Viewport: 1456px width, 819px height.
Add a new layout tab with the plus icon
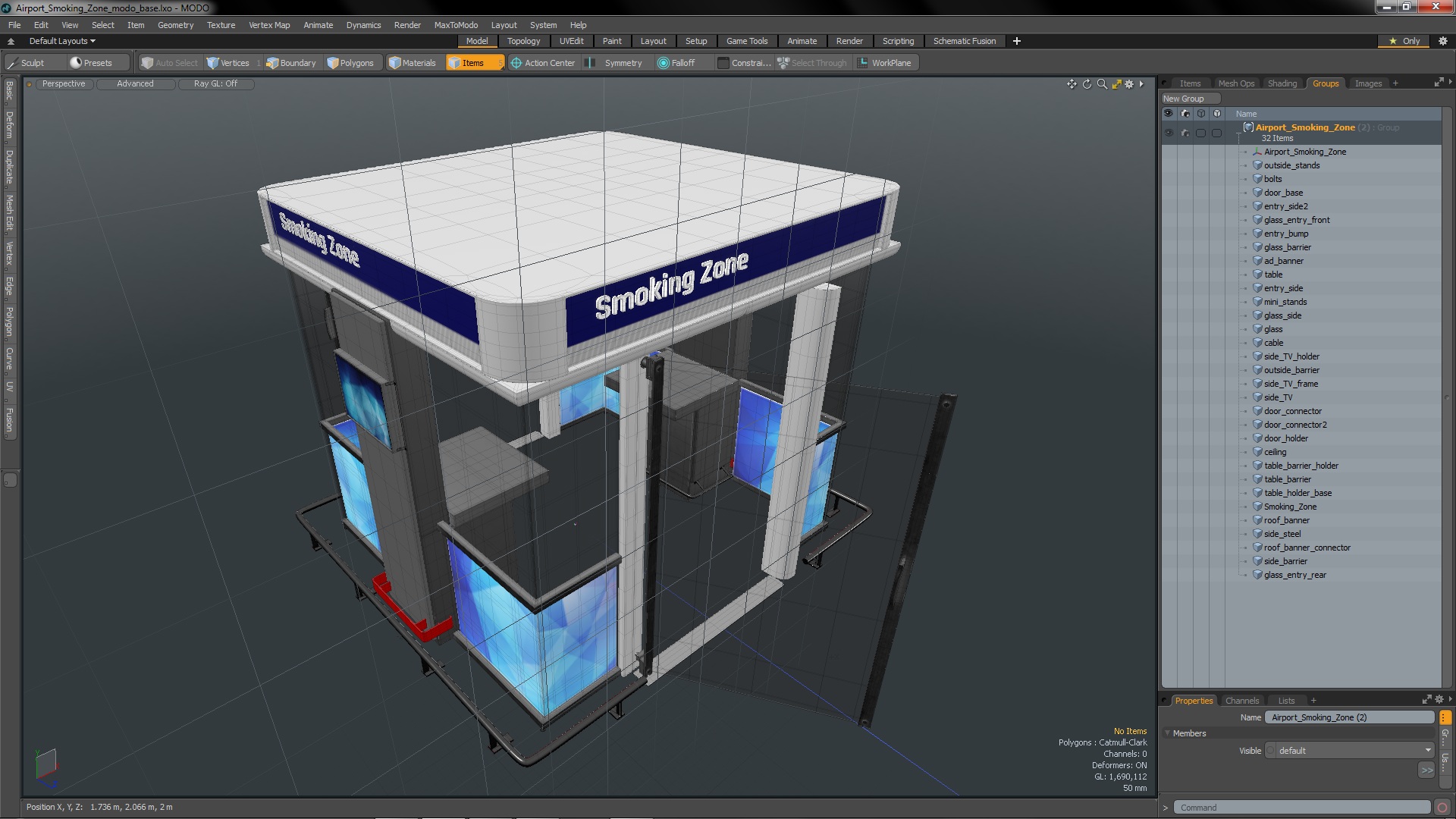pyautogui.click(x=1017, y=41)
